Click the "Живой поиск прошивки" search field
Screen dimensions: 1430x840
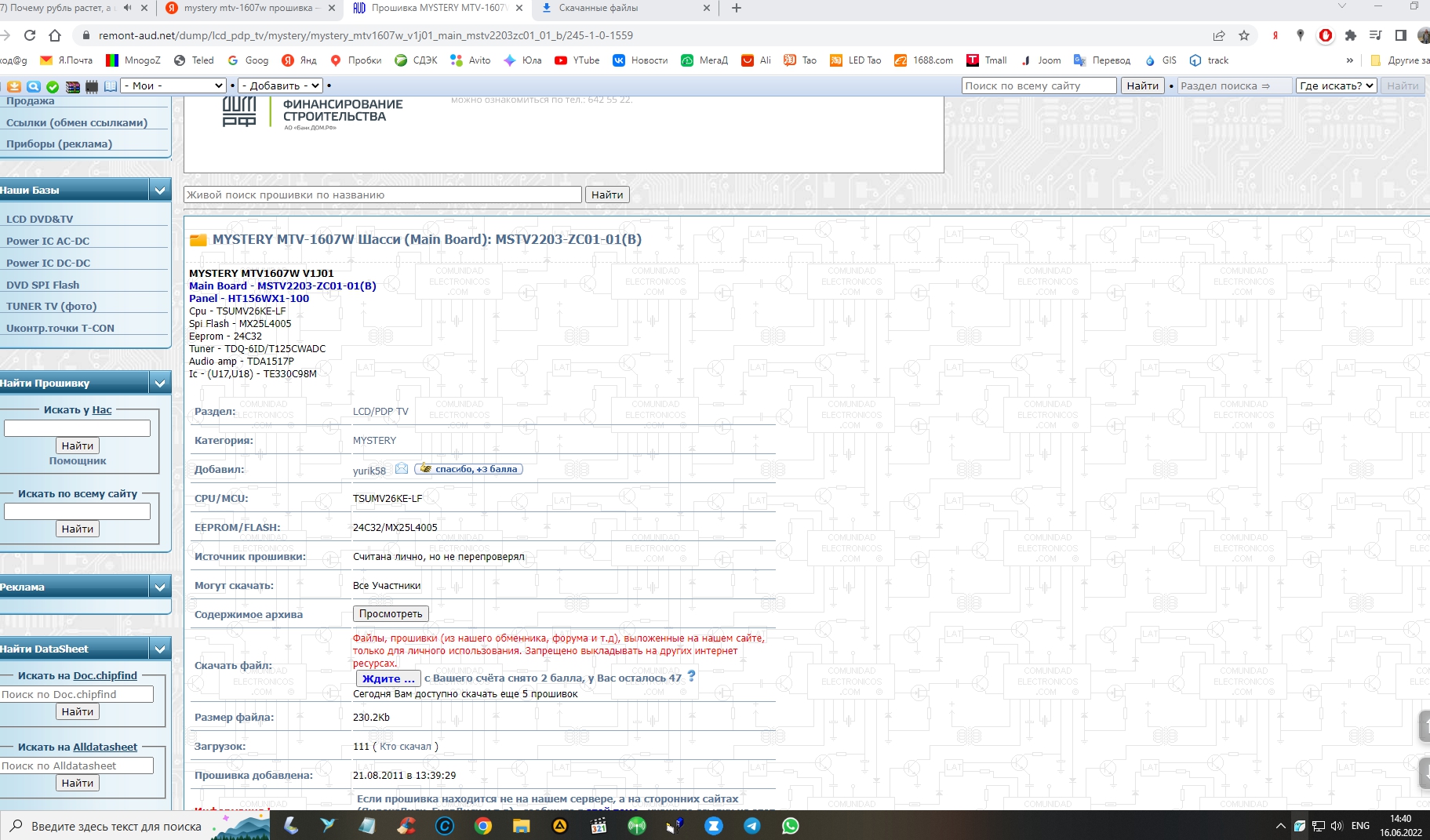pyautogui.click(x=382, y=195)
